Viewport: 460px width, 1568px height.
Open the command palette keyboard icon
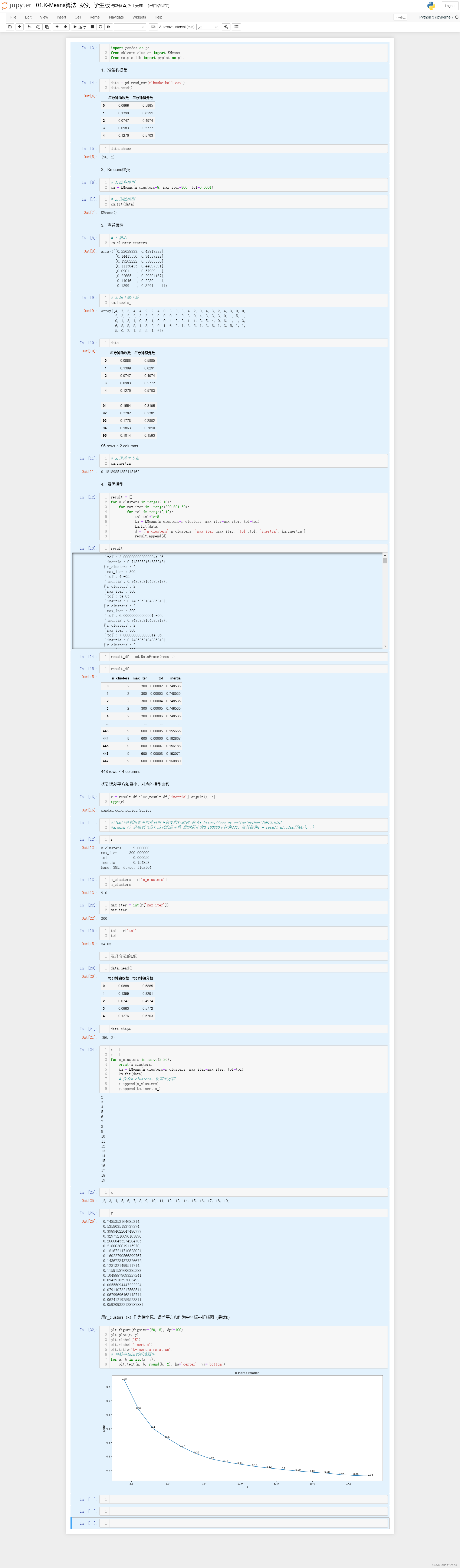click(153, 27)
